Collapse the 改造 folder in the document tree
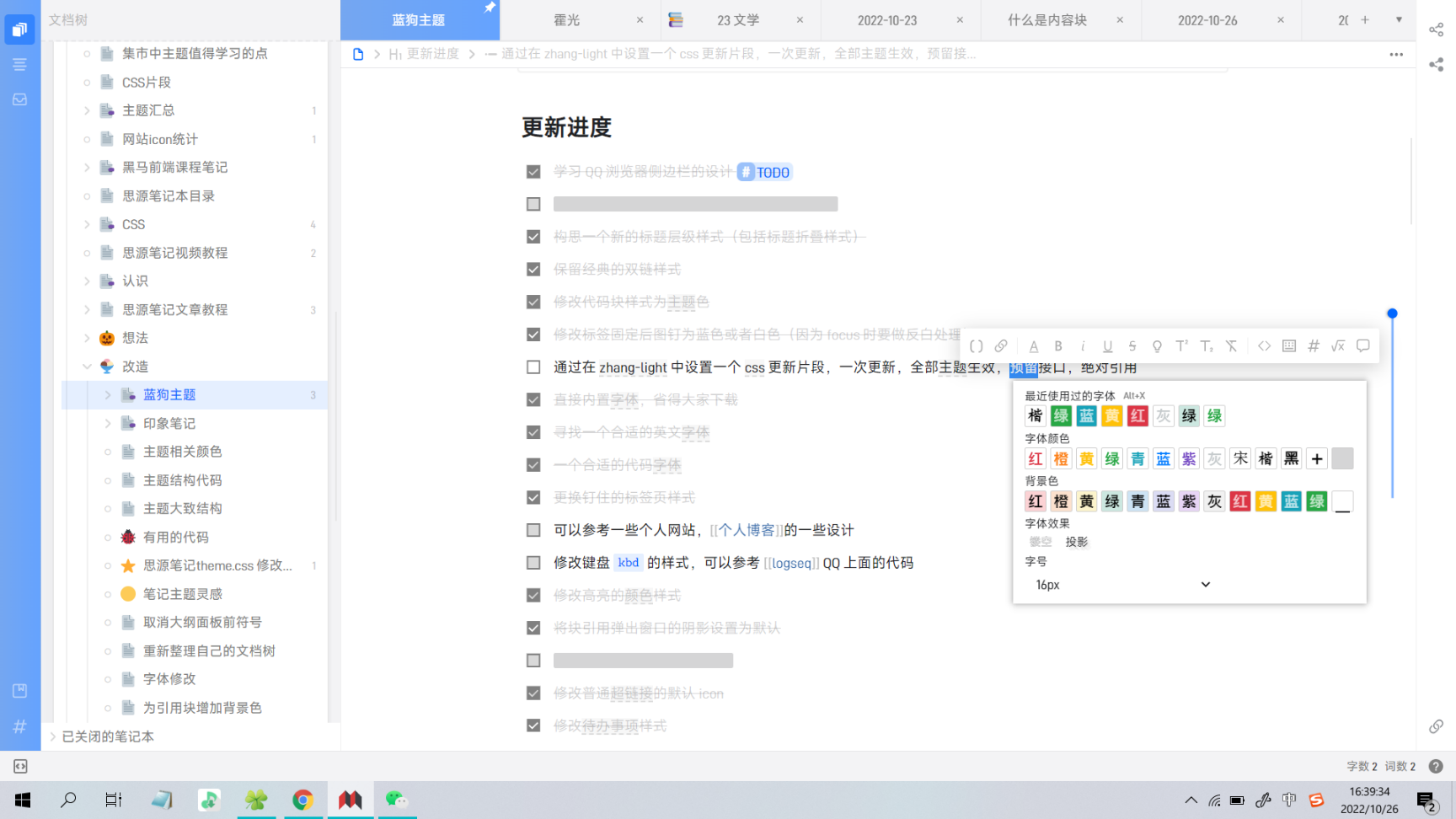 click(88, 367)
